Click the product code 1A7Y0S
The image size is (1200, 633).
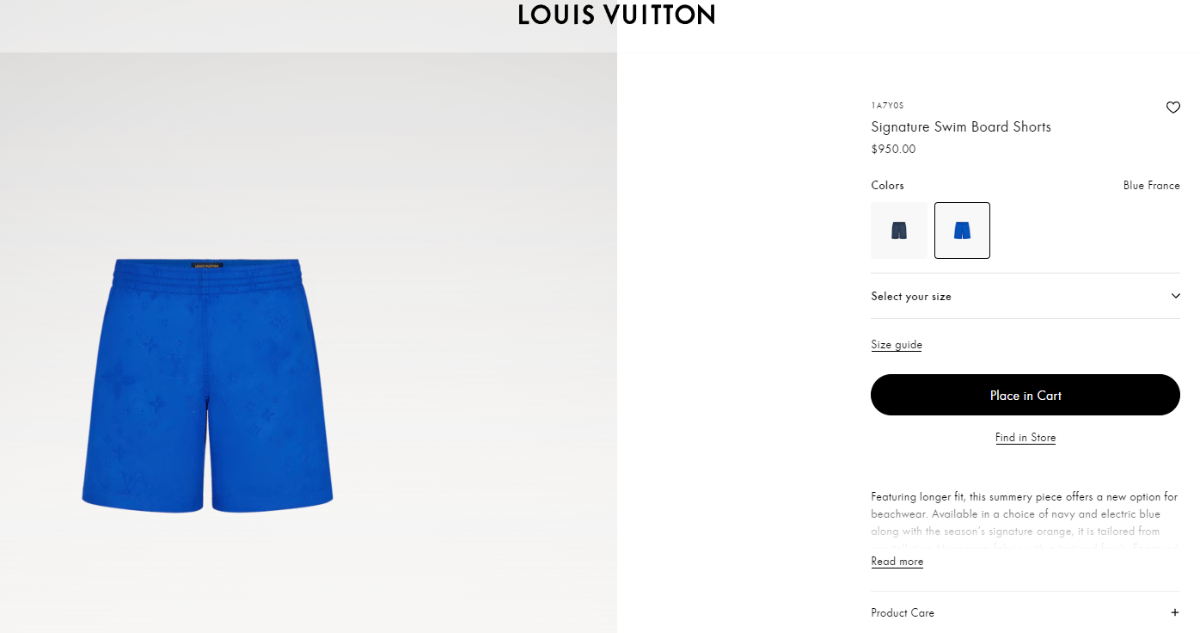coord(887,105)
